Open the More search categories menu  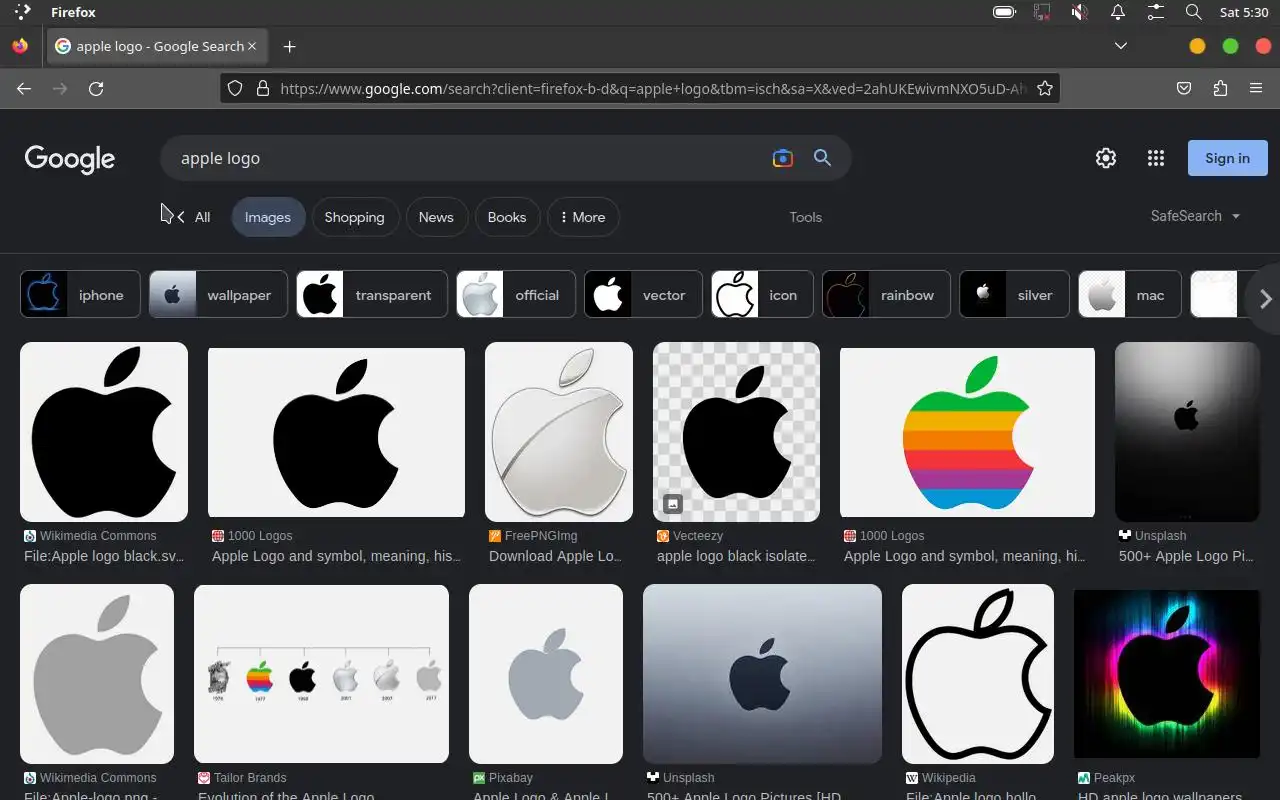pos(583,217)
